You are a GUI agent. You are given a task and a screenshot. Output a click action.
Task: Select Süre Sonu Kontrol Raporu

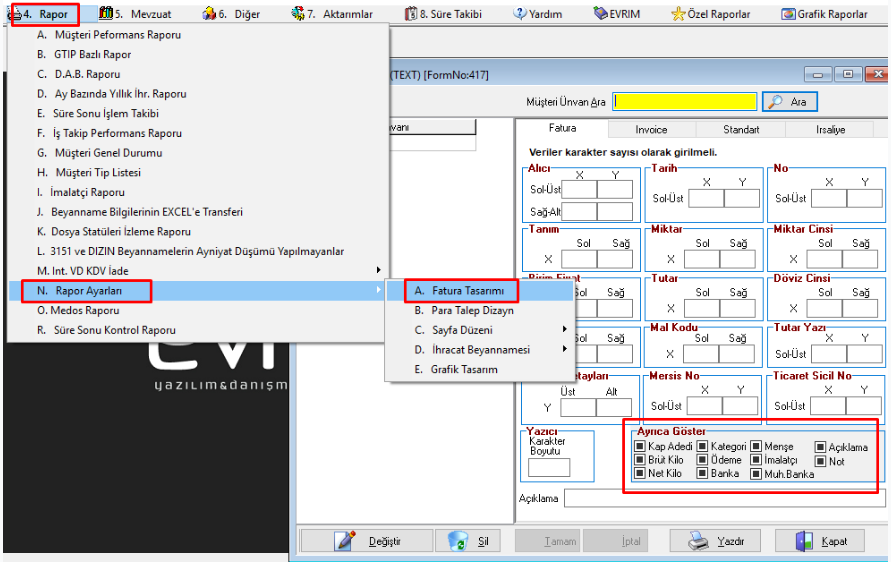pos(198,330)
